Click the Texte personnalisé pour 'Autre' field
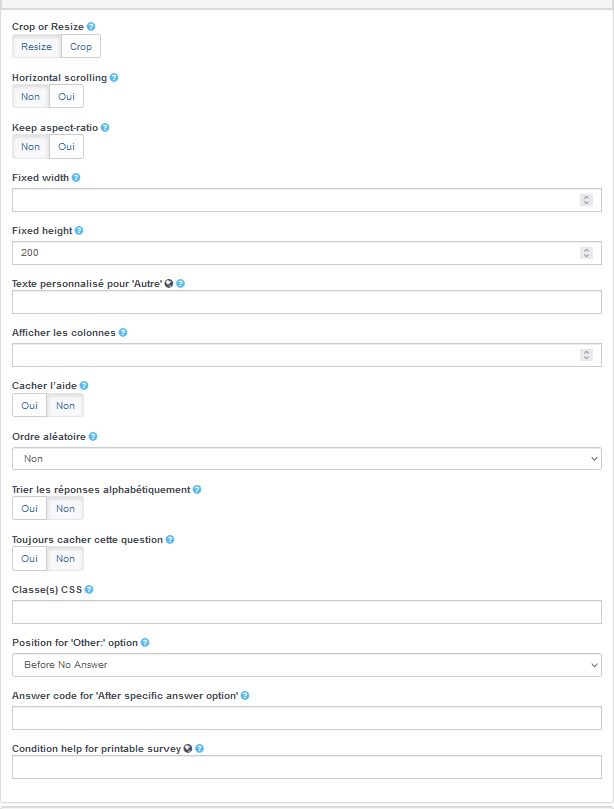This screenshot has height=809, width=614. click(306, 303)
